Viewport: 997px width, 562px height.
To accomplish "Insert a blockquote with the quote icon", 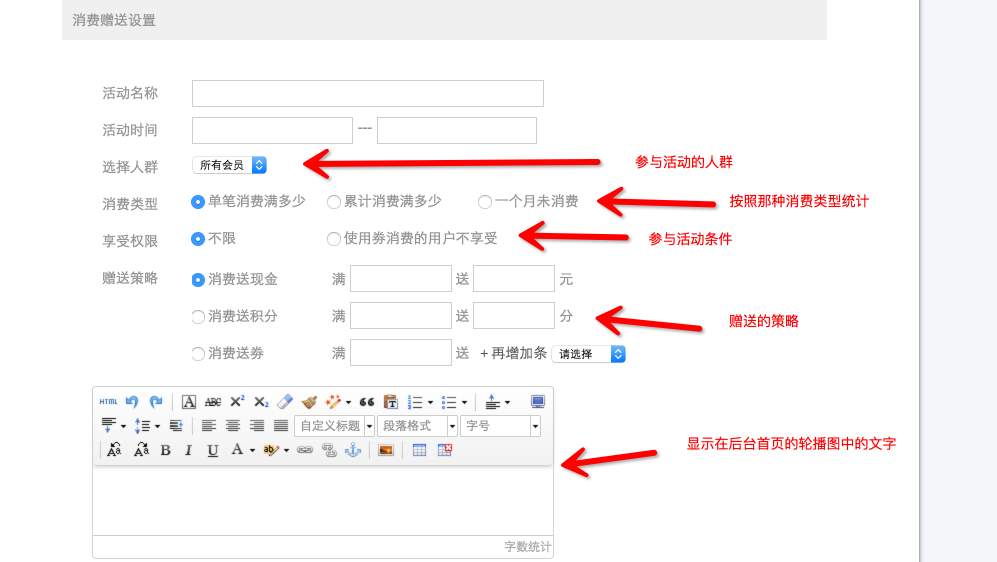I will tap(367, 402).
